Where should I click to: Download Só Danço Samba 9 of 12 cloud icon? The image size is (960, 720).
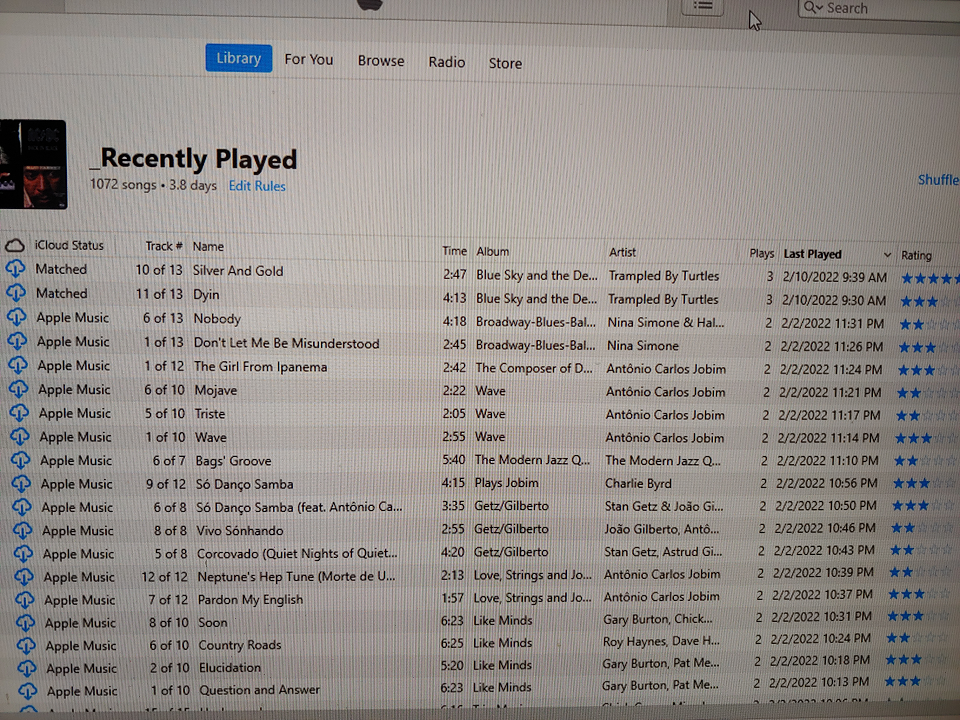pyautogui.click(x=21, y=483)
